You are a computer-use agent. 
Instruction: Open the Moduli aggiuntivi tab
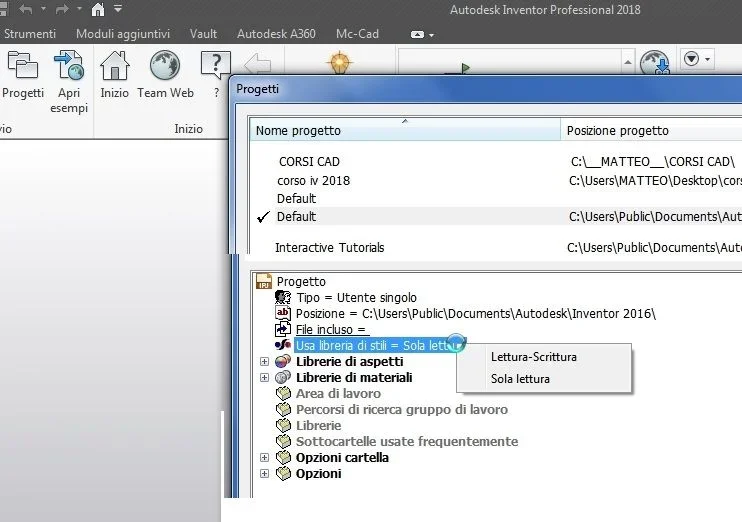point(123,34)
